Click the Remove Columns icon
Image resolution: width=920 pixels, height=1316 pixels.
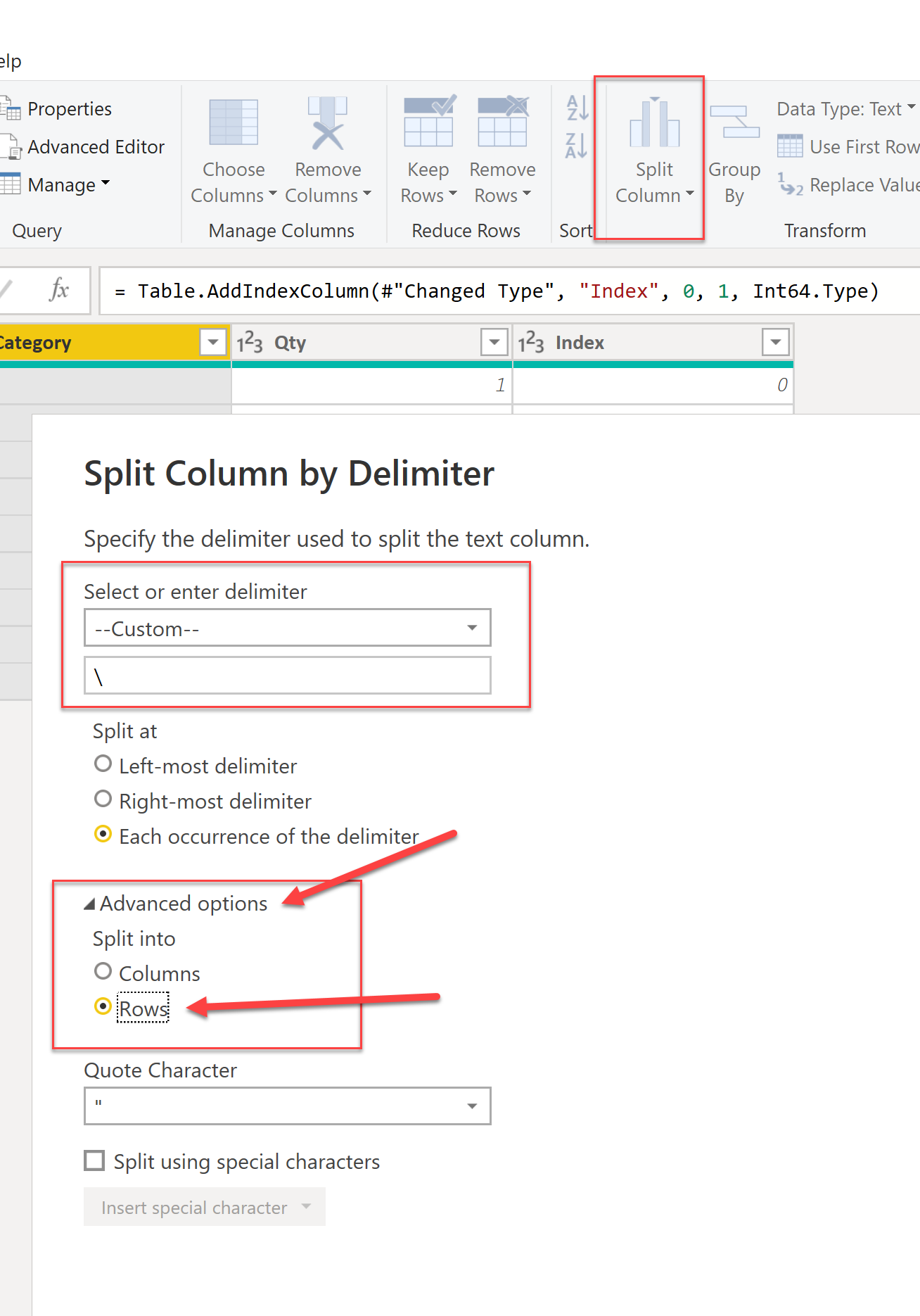click(328, 123)
